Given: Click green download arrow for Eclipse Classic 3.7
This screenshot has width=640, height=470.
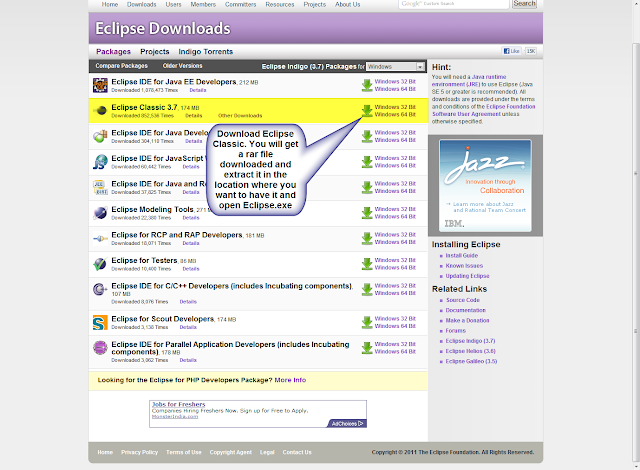Looking at the screenshot, I should [367, 111].
